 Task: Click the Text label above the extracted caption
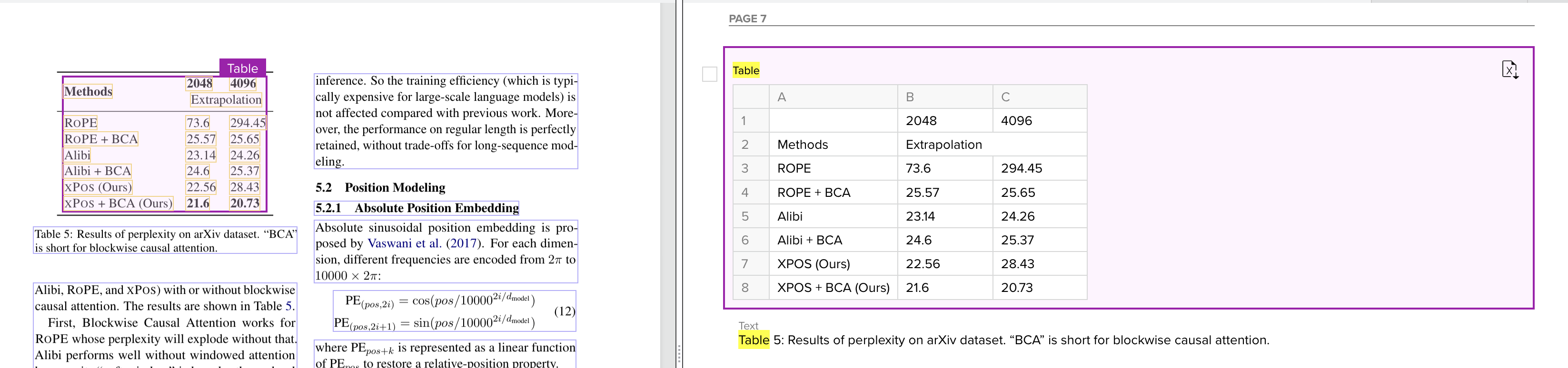[x=748, y=325]
